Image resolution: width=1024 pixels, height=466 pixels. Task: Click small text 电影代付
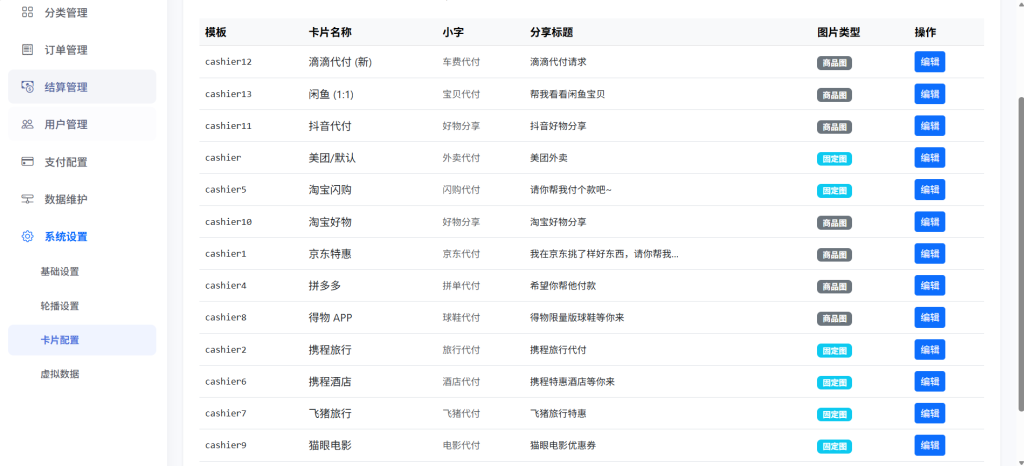(x=461, y=446)
